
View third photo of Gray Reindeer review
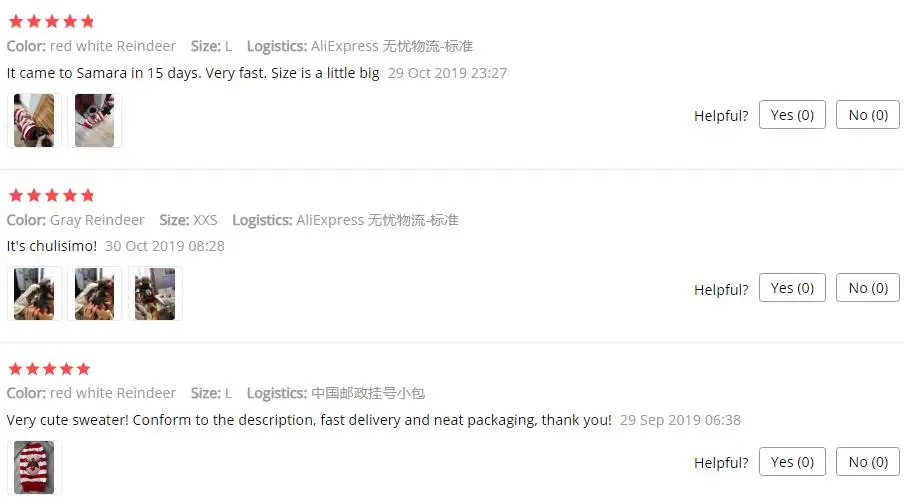tap(155, 294)
